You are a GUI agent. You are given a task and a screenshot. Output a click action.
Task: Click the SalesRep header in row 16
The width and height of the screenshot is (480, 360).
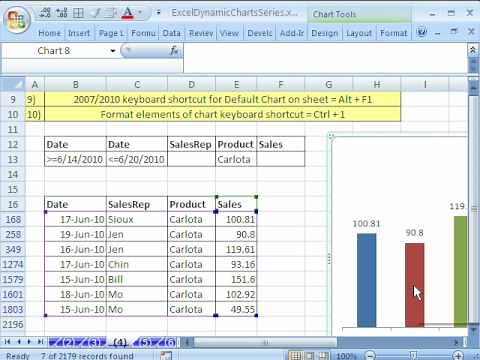coord(137,204)
